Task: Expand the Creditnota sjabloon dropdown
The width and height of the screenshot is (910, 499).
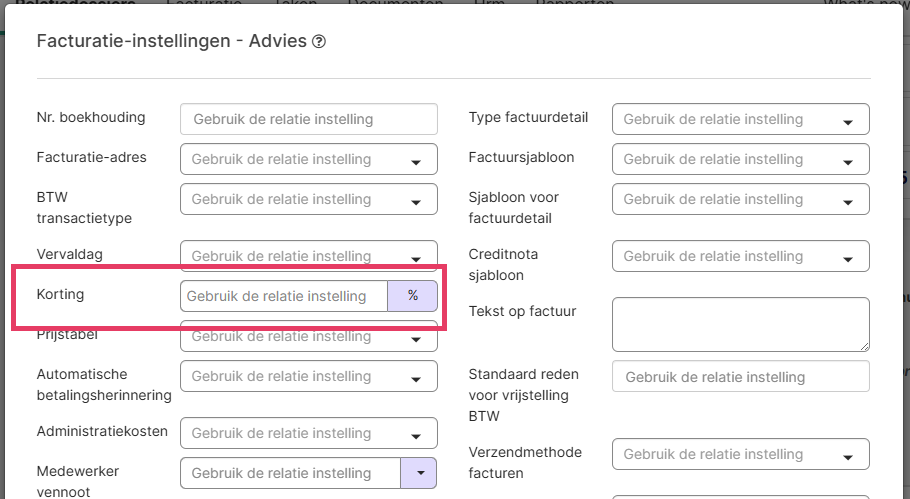Action: click(740, 256)
